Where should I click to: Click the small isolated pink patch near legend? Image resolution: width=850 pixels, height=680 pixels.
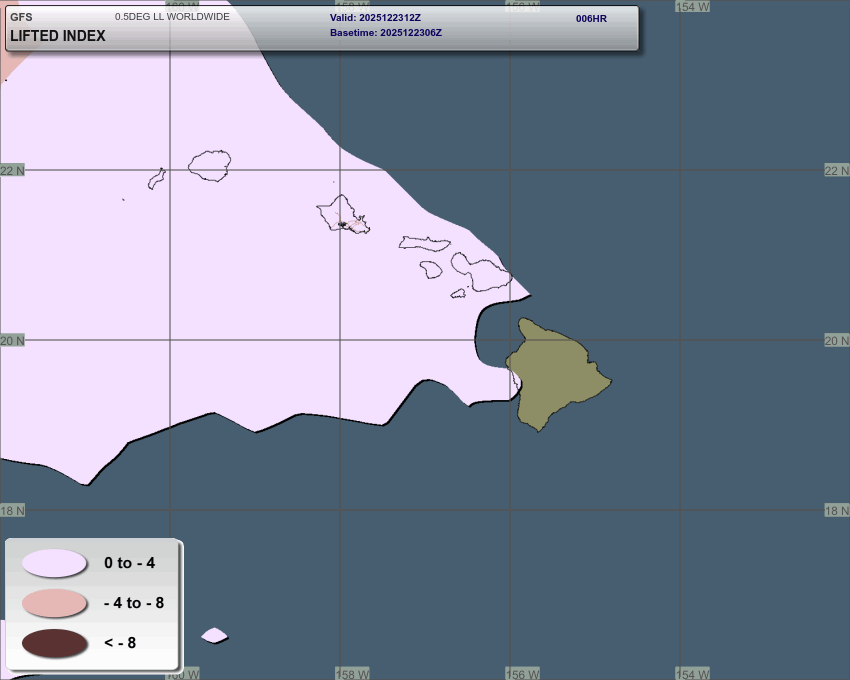point(214,635)
